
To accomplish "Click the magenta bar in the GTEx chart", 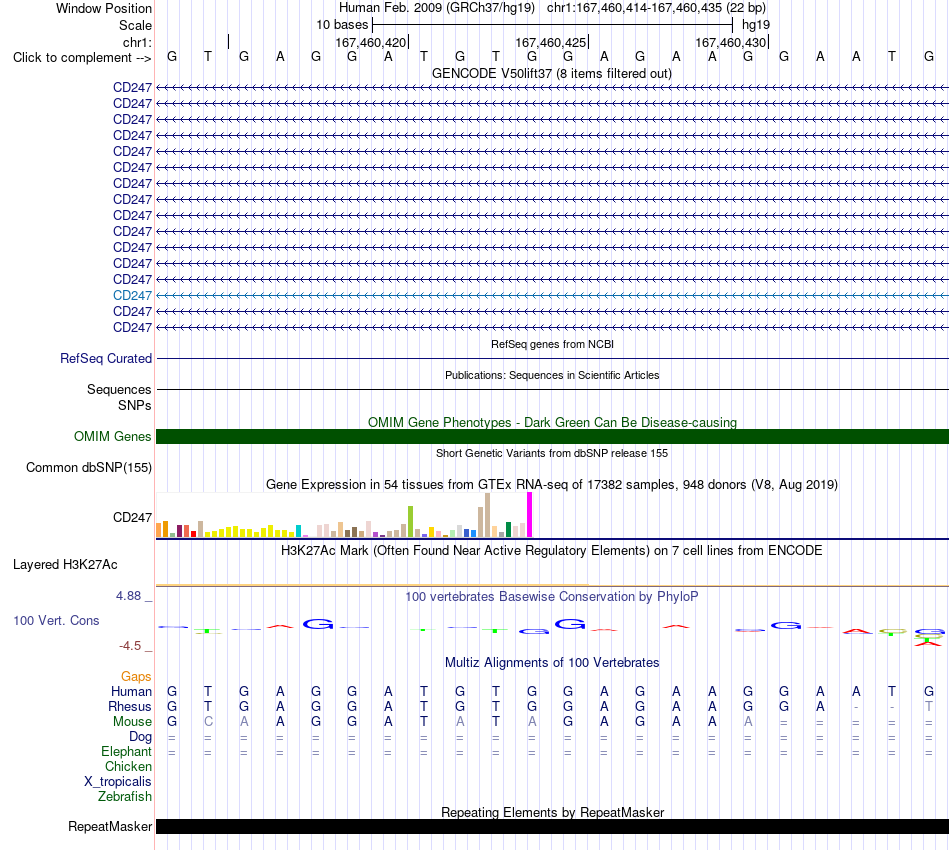I will [530, 514].
